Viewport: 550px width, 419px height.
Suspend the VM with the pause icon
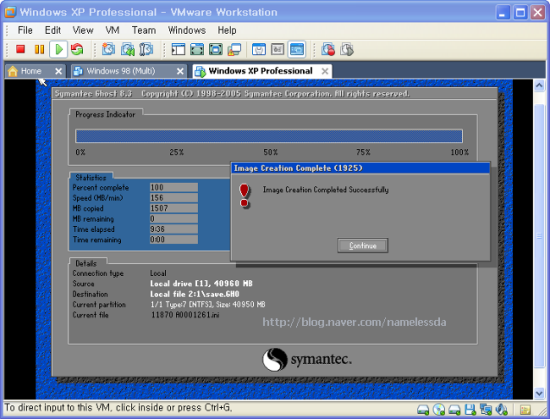coord(39,49)
